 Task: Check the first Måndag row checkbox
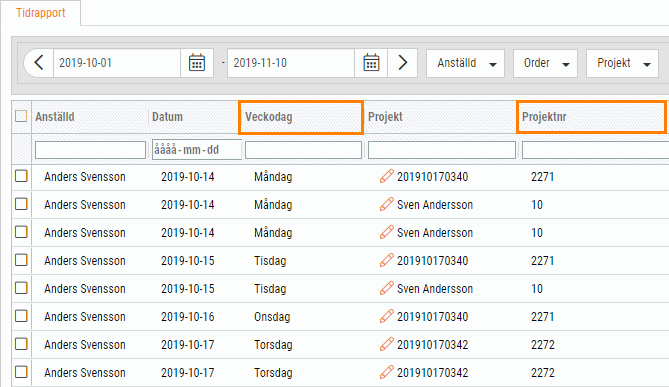point(21,176)
